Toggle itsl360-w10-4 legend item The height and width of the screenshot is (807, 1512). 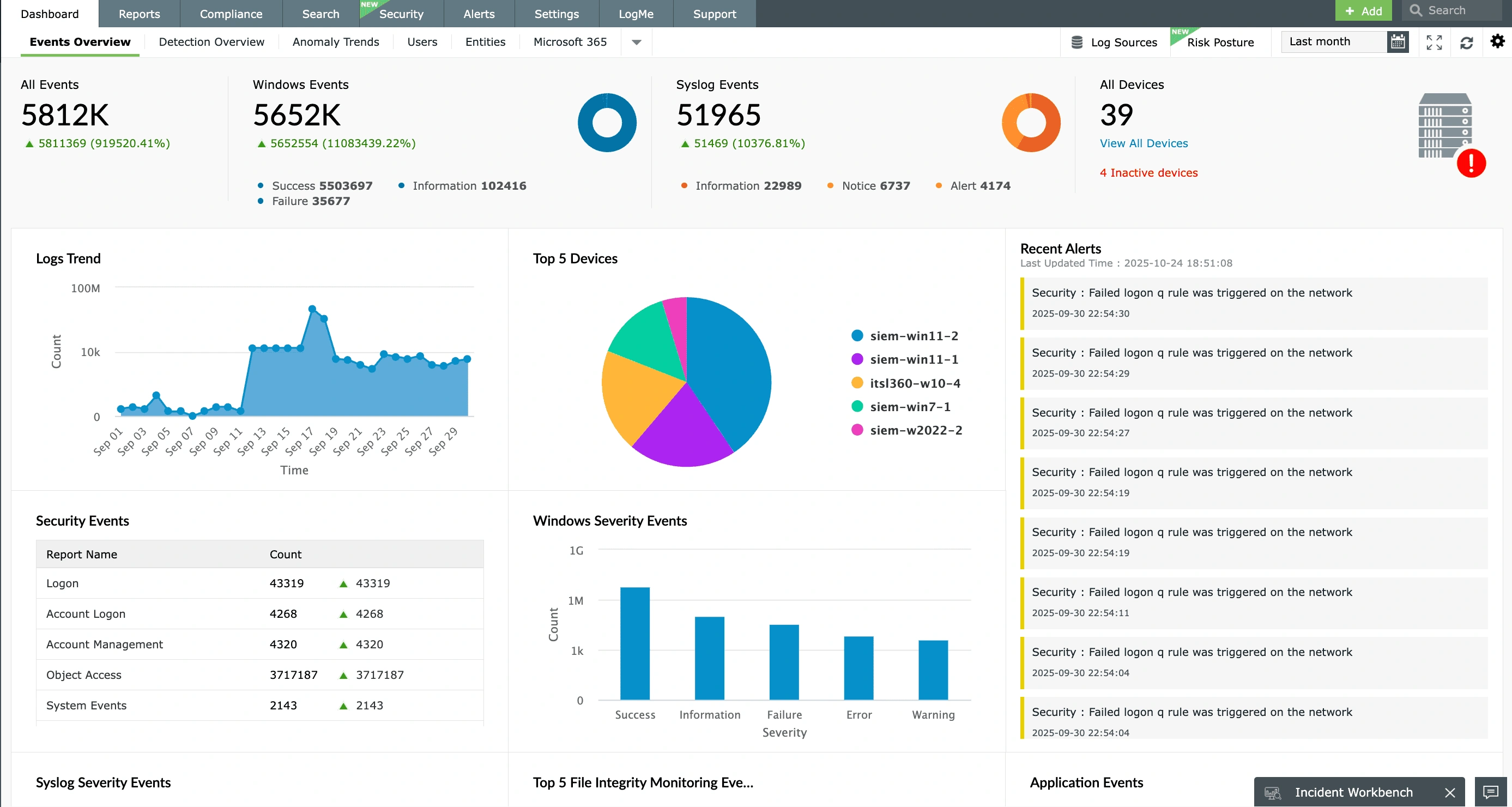tap(915, 383)
